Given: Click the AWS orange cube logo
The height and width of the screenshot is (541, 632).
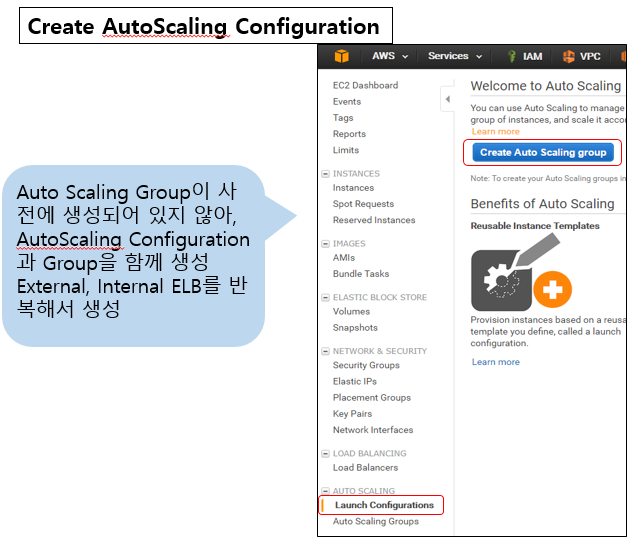Looking at the screenshot, I should [x=341, y=56].
